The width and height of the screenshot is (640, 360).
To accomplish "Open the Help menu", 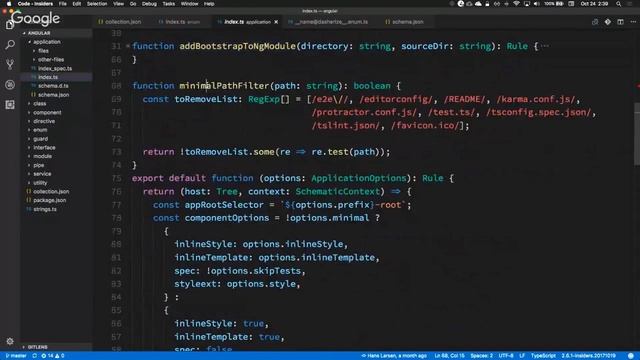I will [209, 4].
